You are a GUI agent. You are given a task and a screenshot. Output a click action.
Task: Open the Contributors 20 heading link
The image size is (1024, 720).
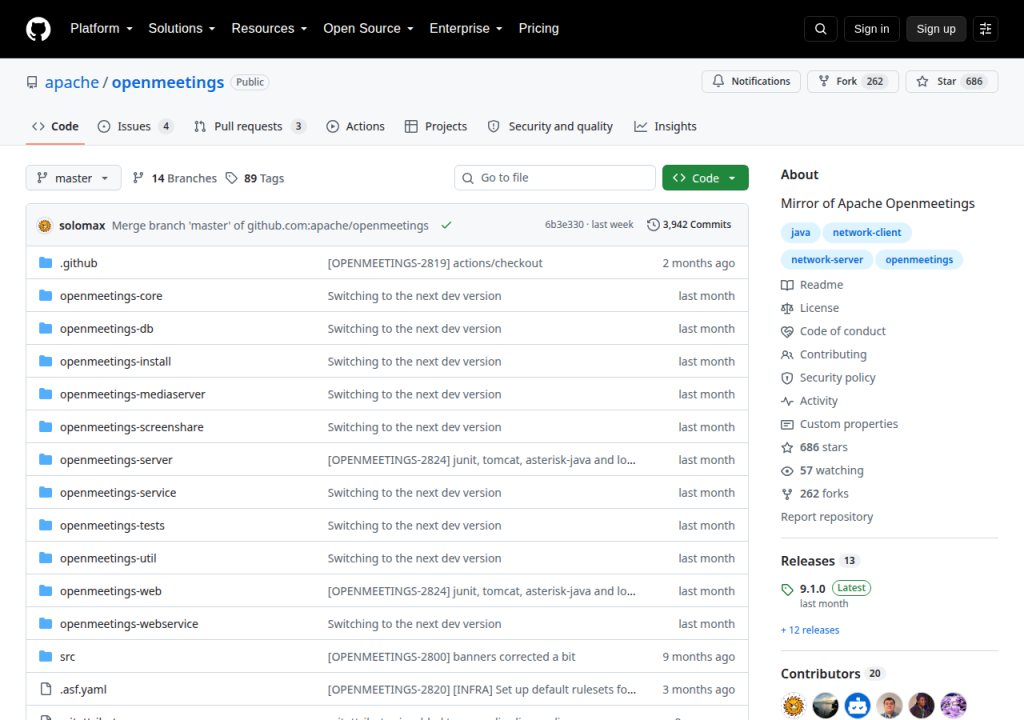(x=832, y=674)
